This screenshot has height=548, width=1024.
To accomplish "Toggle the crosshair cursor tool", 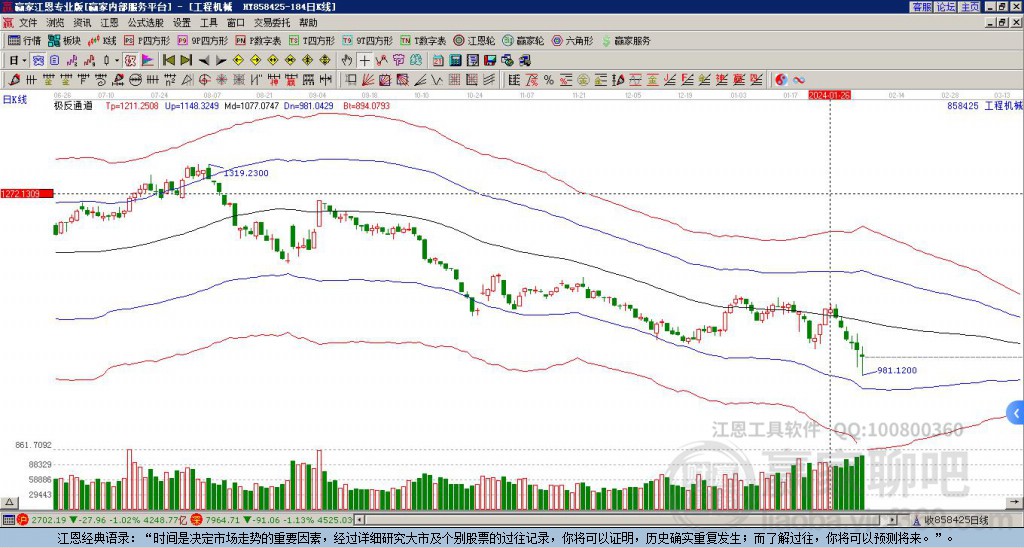I will [364, 61].
